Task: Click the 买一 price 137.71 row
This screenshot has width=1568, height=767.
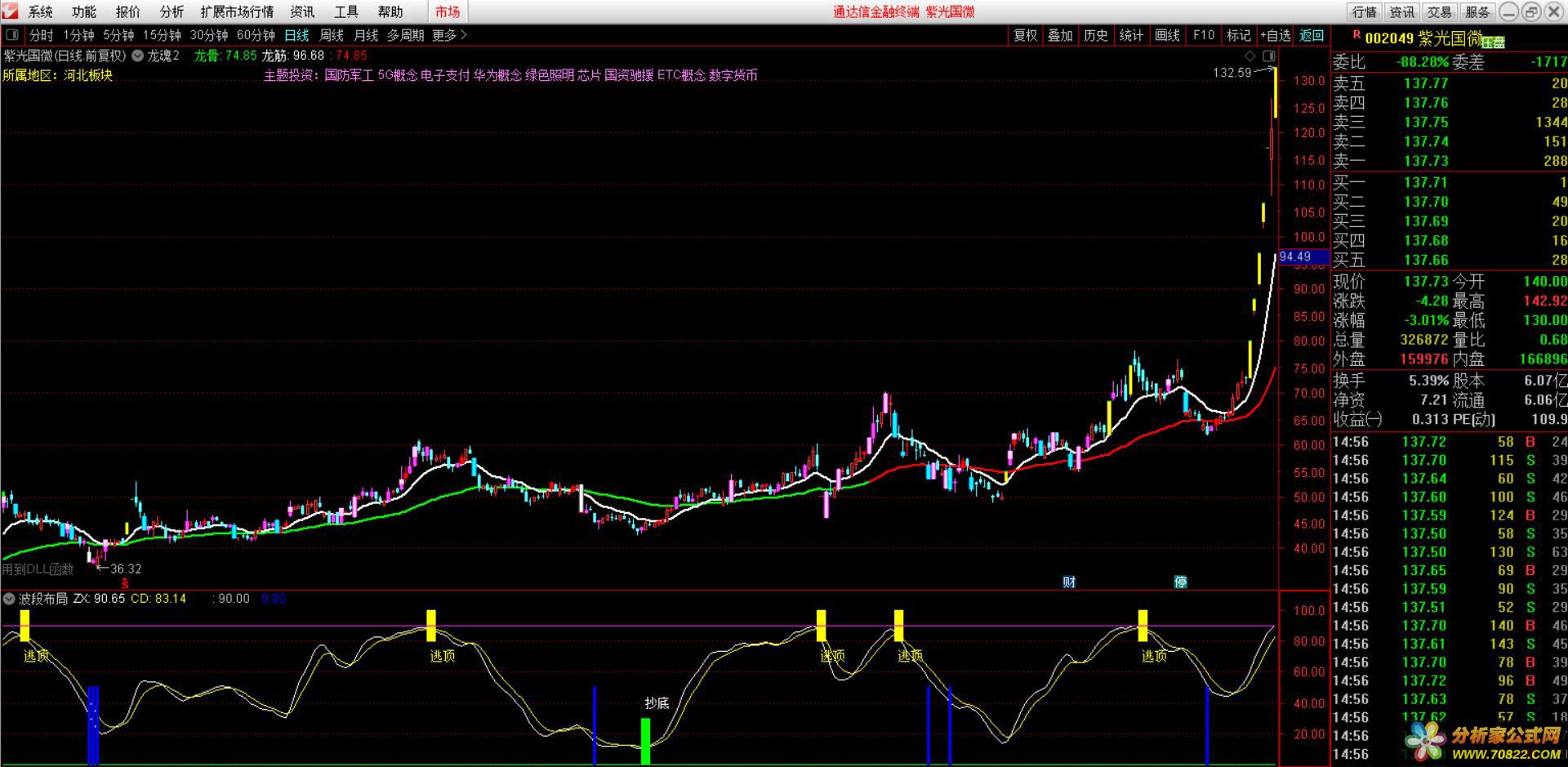Action: click(x=1450, y=182)
